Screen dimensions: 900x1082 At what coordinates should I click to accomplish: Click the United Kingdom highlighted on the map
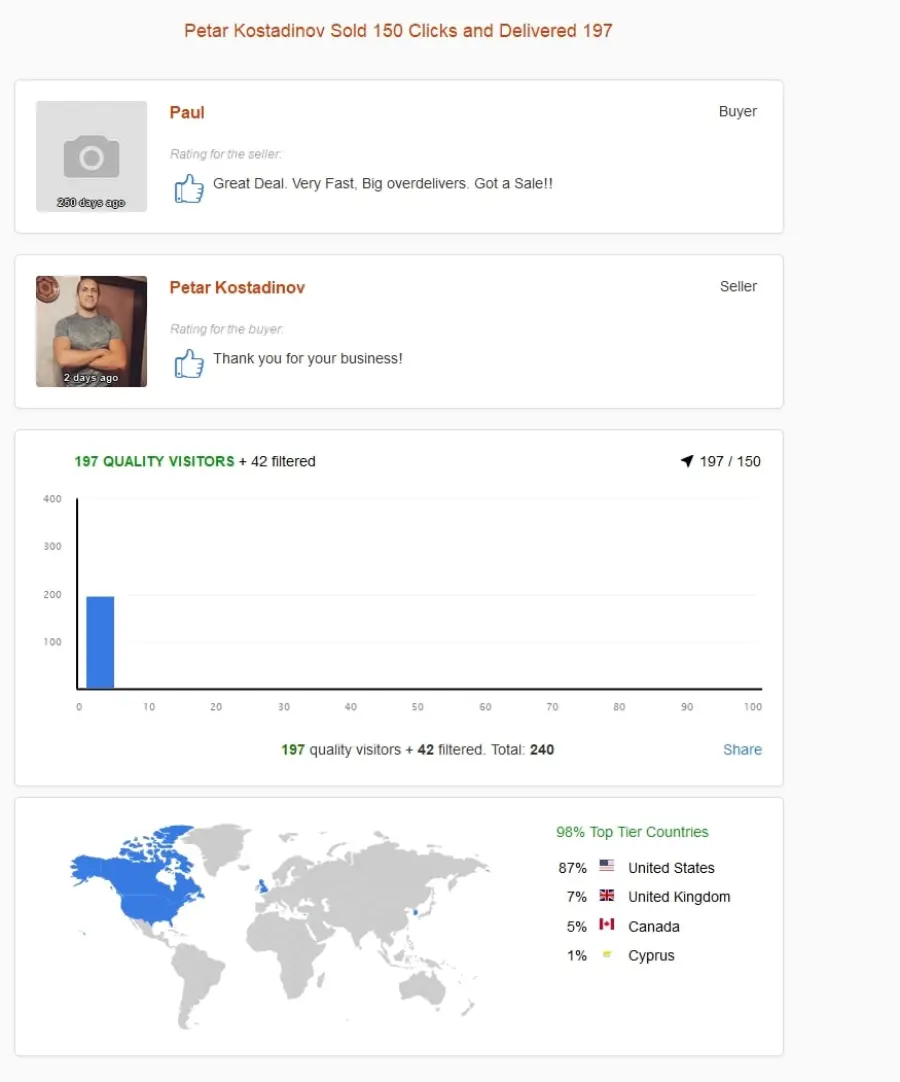pyautogui.click(x=262, y=886)
